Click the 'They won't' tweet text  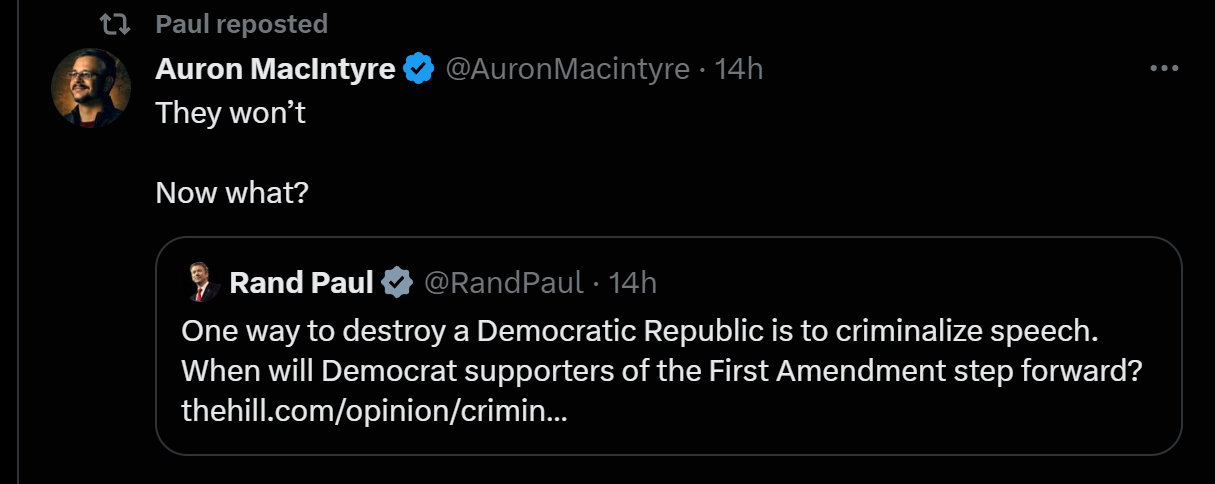(230, 112)
